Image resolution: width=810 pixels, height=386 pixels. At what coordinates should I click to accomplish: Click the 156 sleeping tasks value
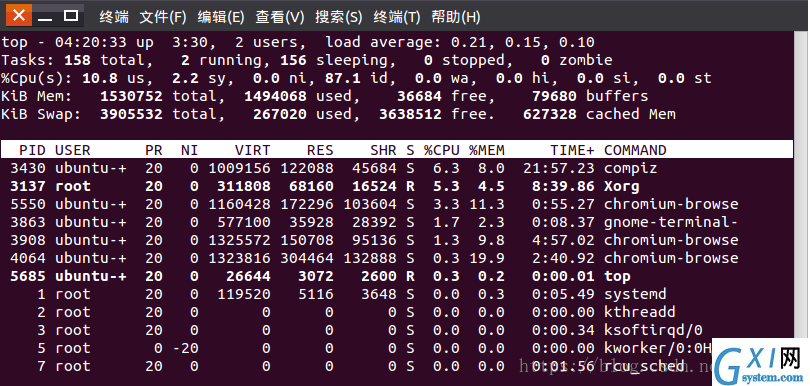[293, 60]
